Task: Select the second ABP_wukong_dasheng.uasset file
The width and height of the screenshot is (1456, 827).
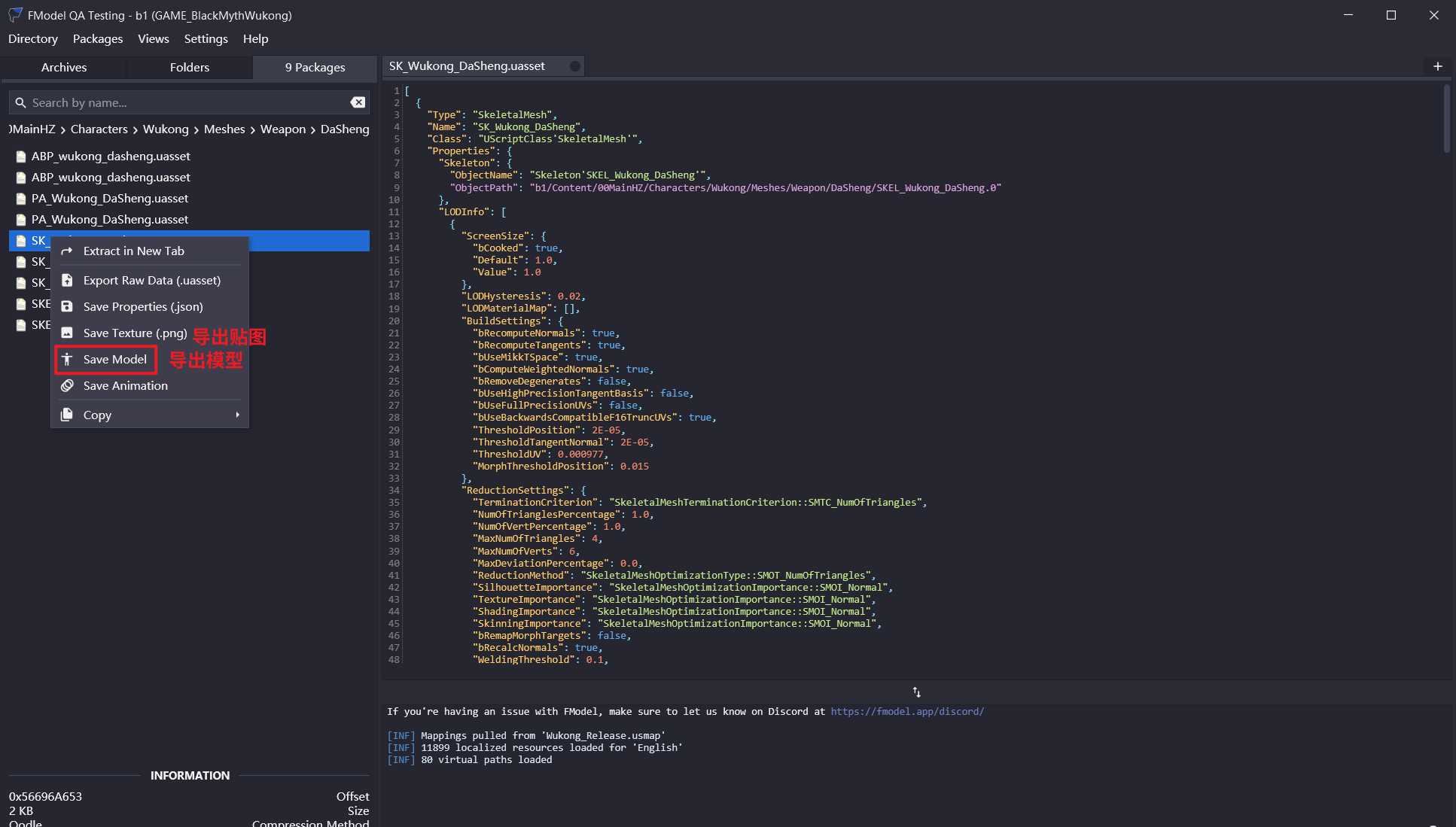Action: point(189,178)
